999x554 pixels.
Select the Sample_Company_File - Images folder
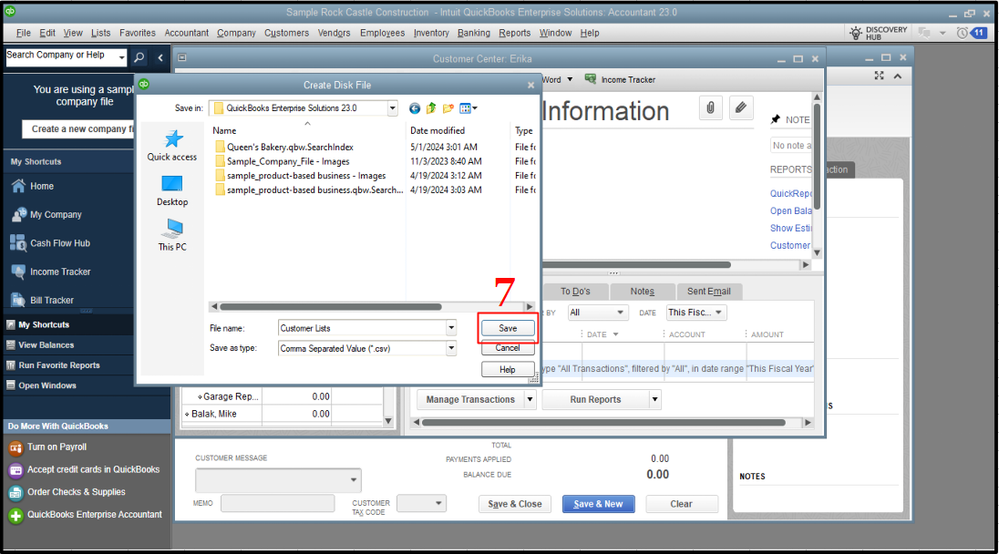tap(287, 161)
